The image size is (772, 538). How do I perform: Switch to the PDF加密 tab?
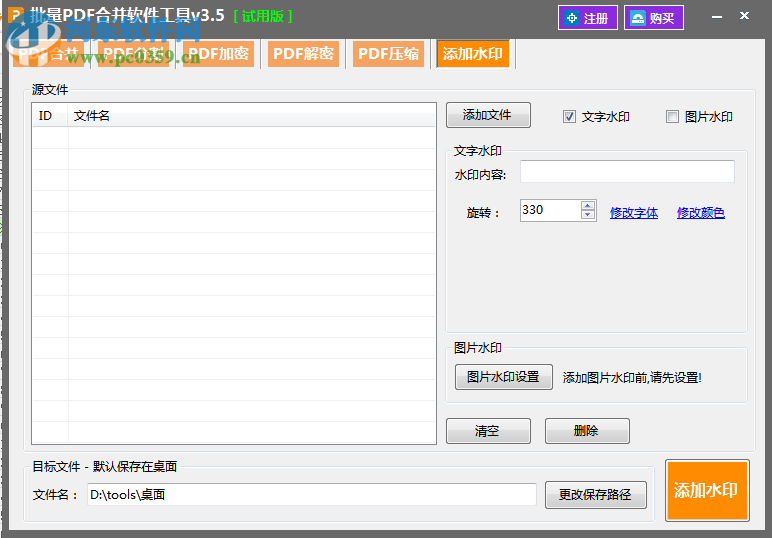click(x=218, y=54)
